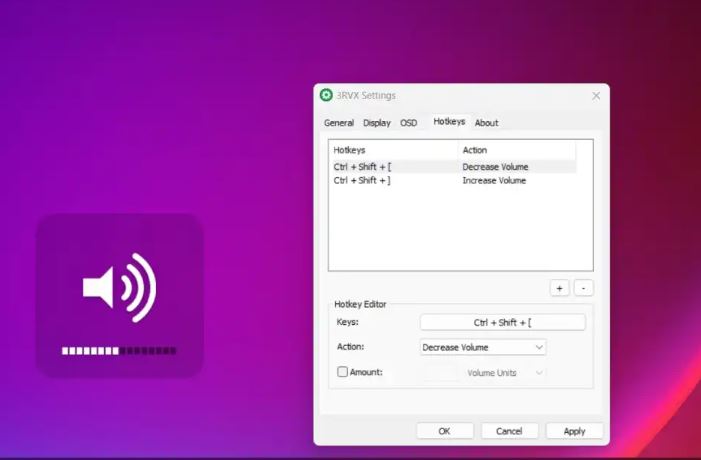
Task: Click the Increase Volume action cell
Action: (494, 181)
